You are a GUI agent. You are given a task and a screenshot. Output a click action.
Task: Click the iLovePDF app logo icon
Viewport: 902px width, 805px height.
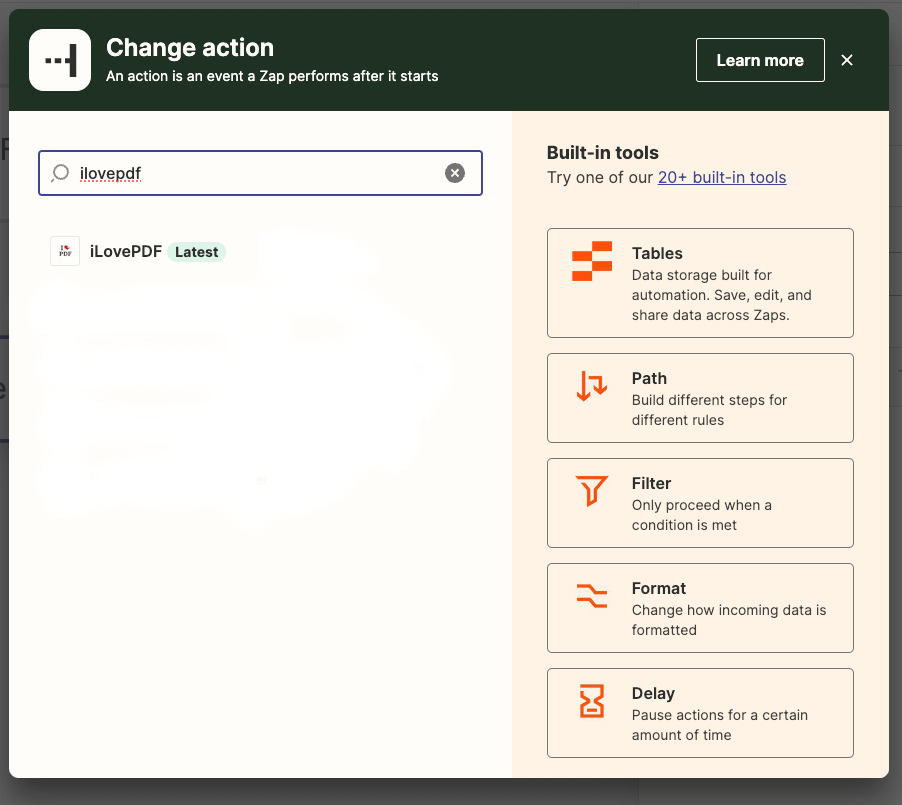65,251
